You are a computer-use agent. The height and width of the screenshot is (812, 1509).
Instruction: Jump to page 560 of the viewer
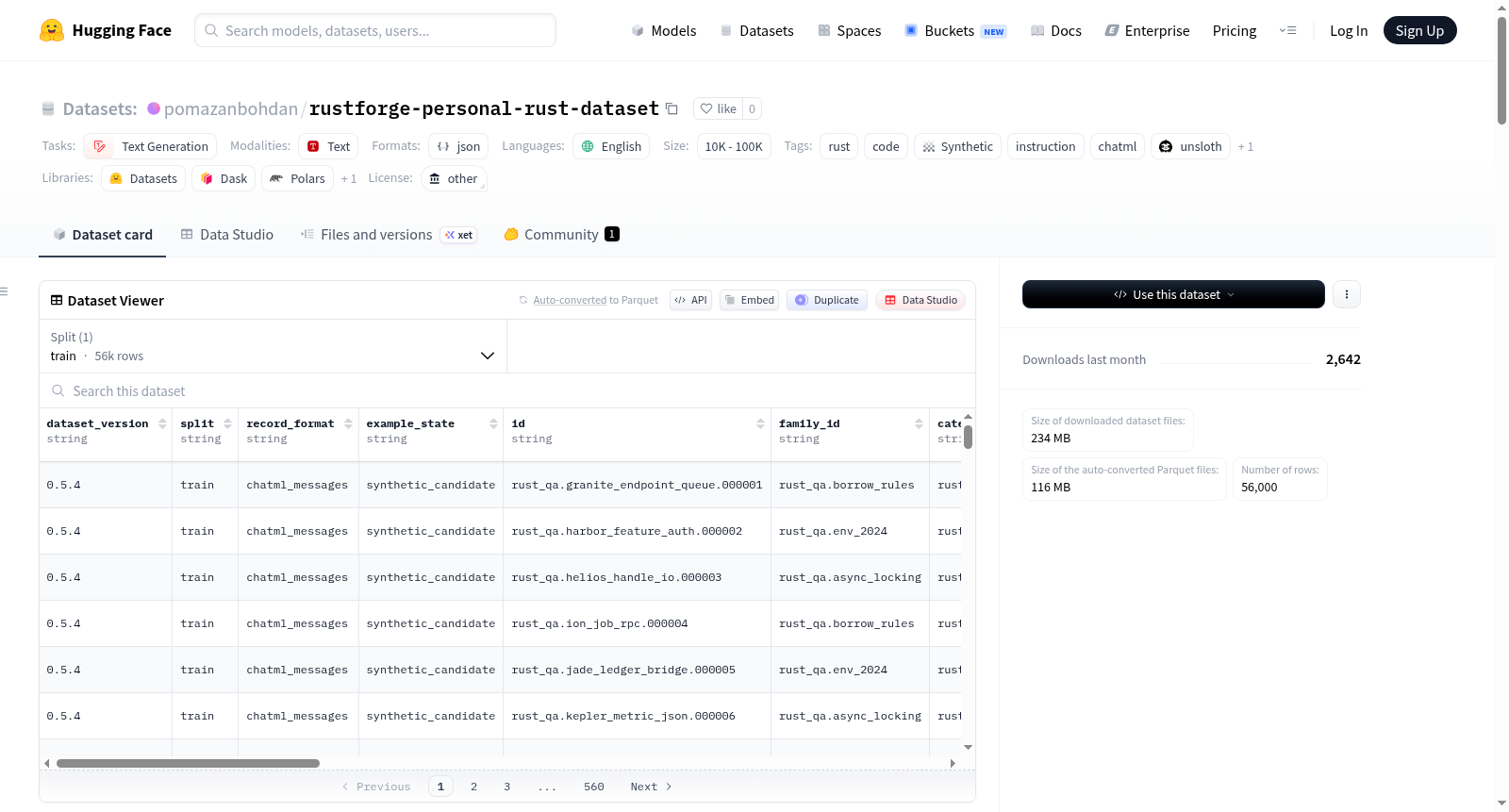click(x=593, y=787)
